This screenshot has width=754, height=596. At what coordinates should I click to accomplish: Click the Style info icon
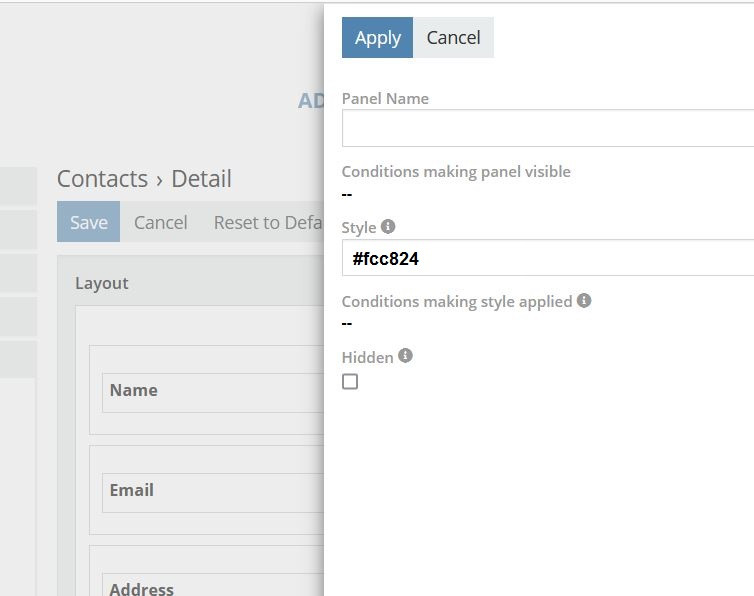point(388,227)
